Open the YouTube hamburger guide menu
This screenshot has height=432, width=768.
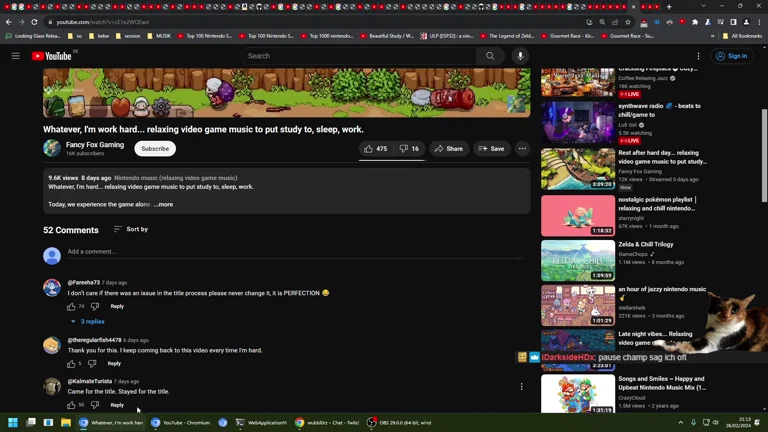pyautogui.click(x=16, y=56)
